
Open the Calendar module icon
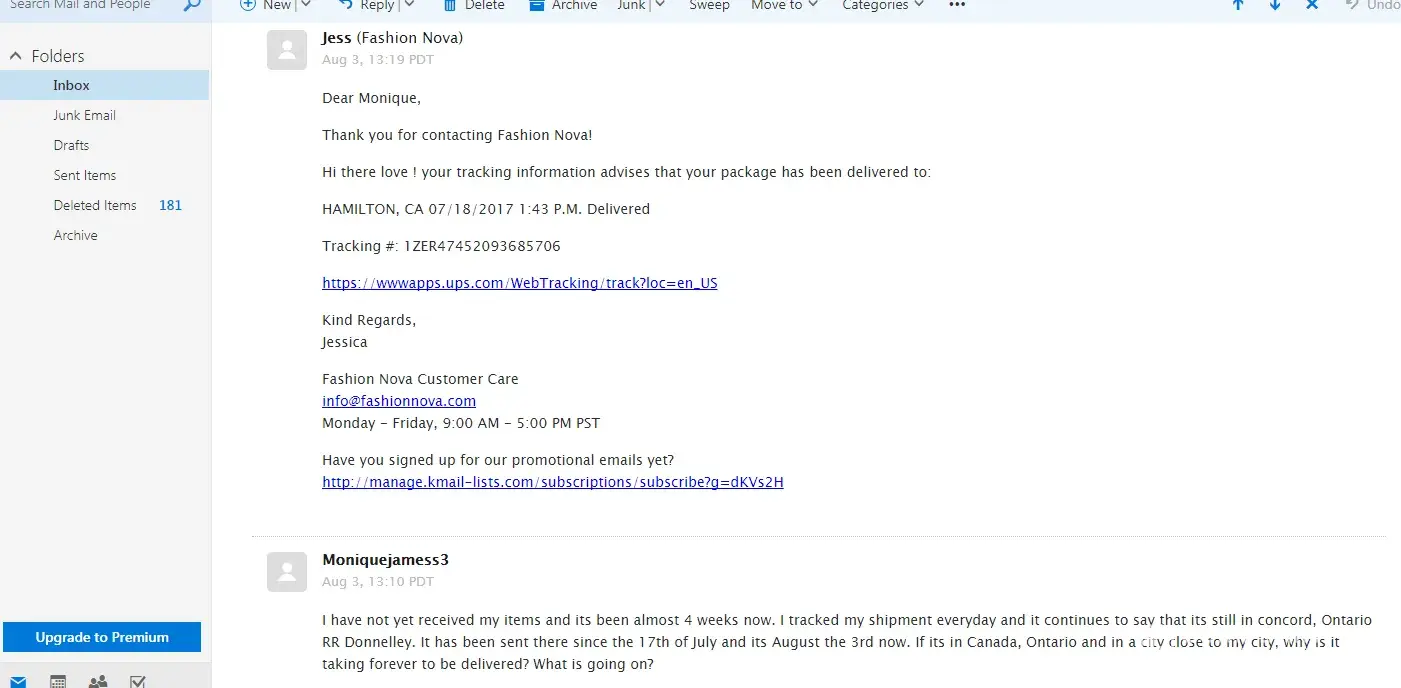58,681
